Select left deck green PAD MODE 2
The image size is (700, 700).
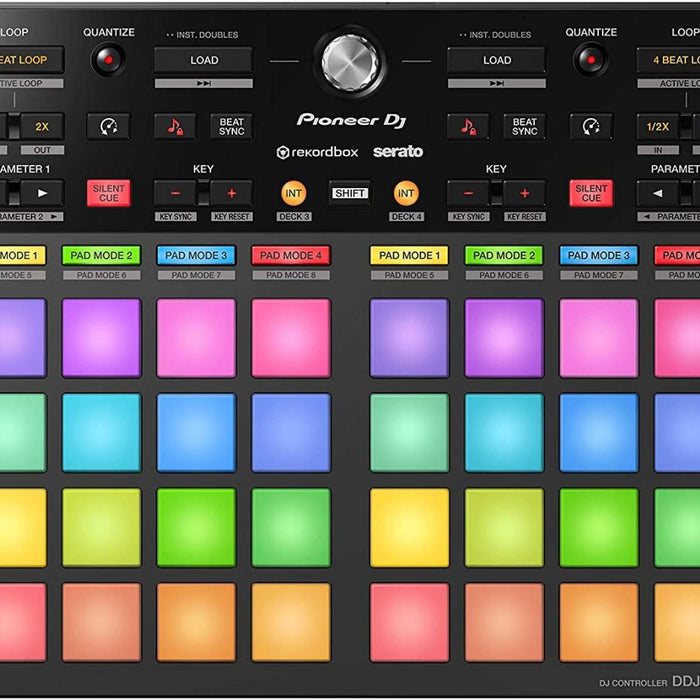point(101,255)
